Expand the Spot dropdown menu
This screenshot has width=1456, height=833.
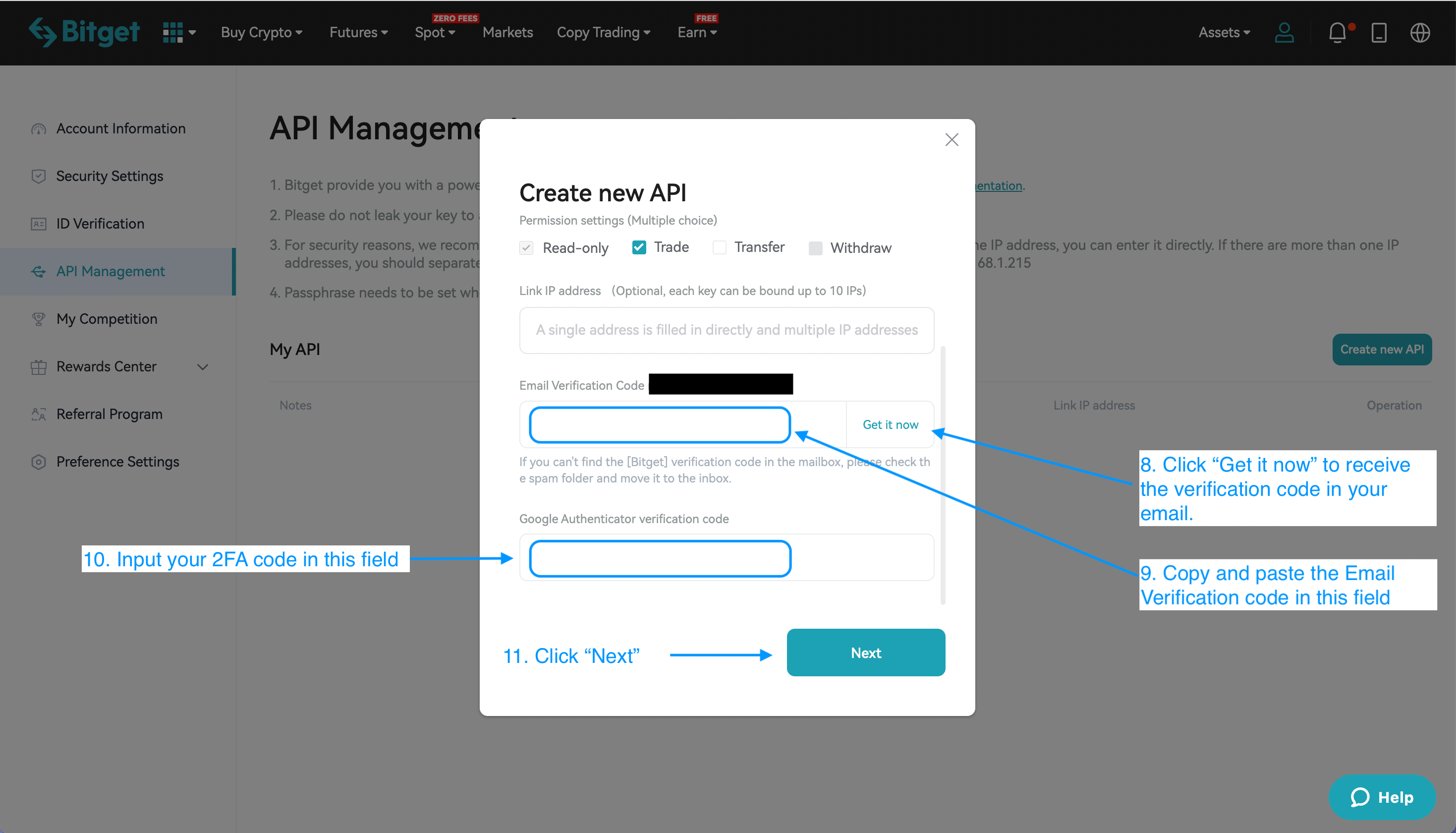point(435,33)
